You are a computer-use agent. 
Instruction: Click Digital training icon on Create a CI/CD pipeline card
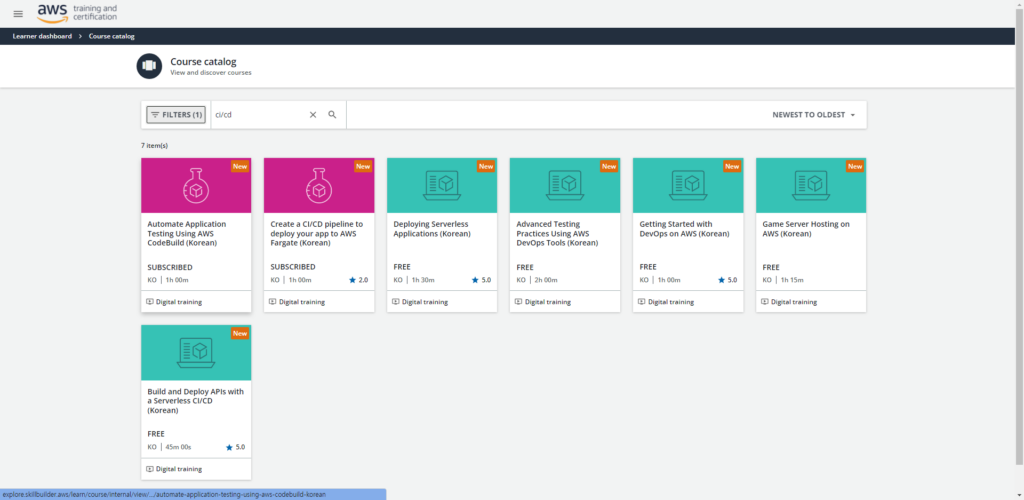[272, 302]
